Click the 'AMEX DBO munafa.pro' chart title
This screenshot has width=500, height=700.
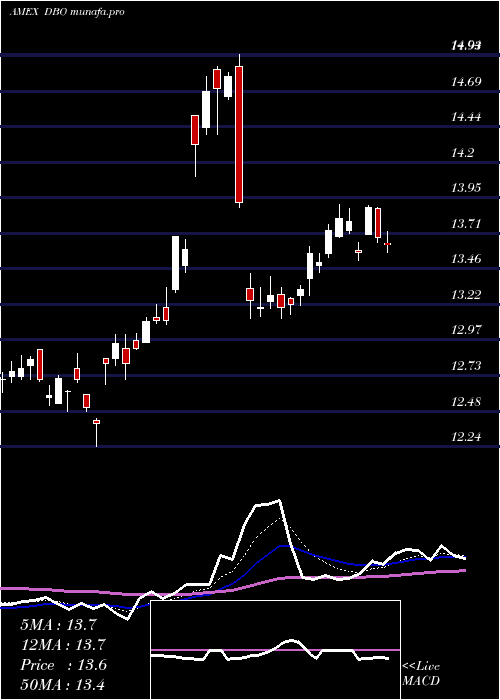pyautogui.click(x=67, y=12)
